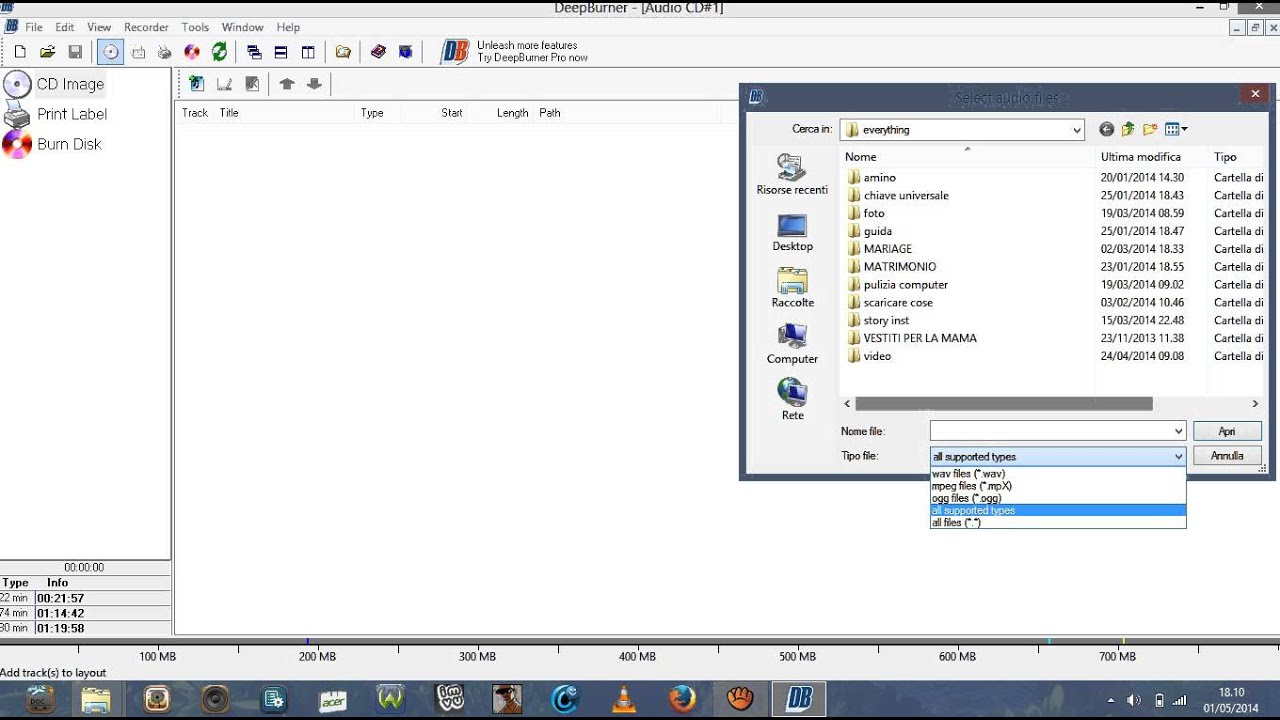Open Firefox icon in taskbar

(x=682, y=699)
